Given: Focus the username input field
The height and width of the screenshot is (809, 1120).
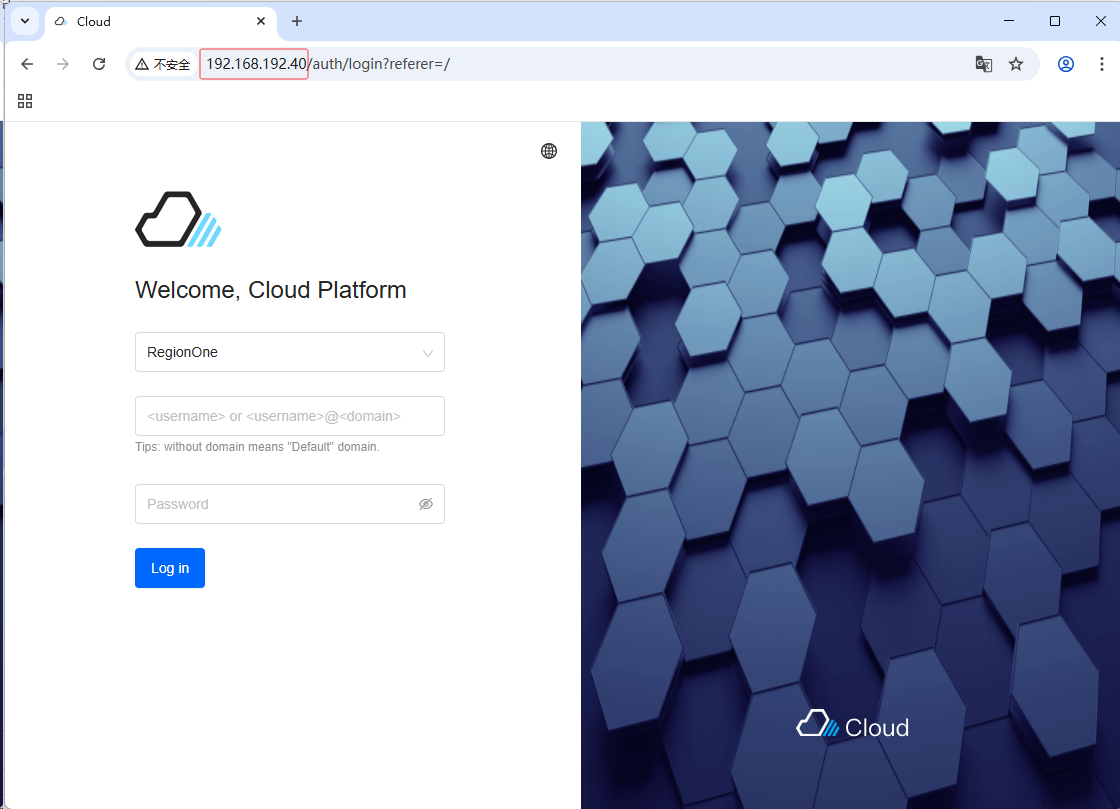Looking at the screenshot, I should click(x=290, y=416).
